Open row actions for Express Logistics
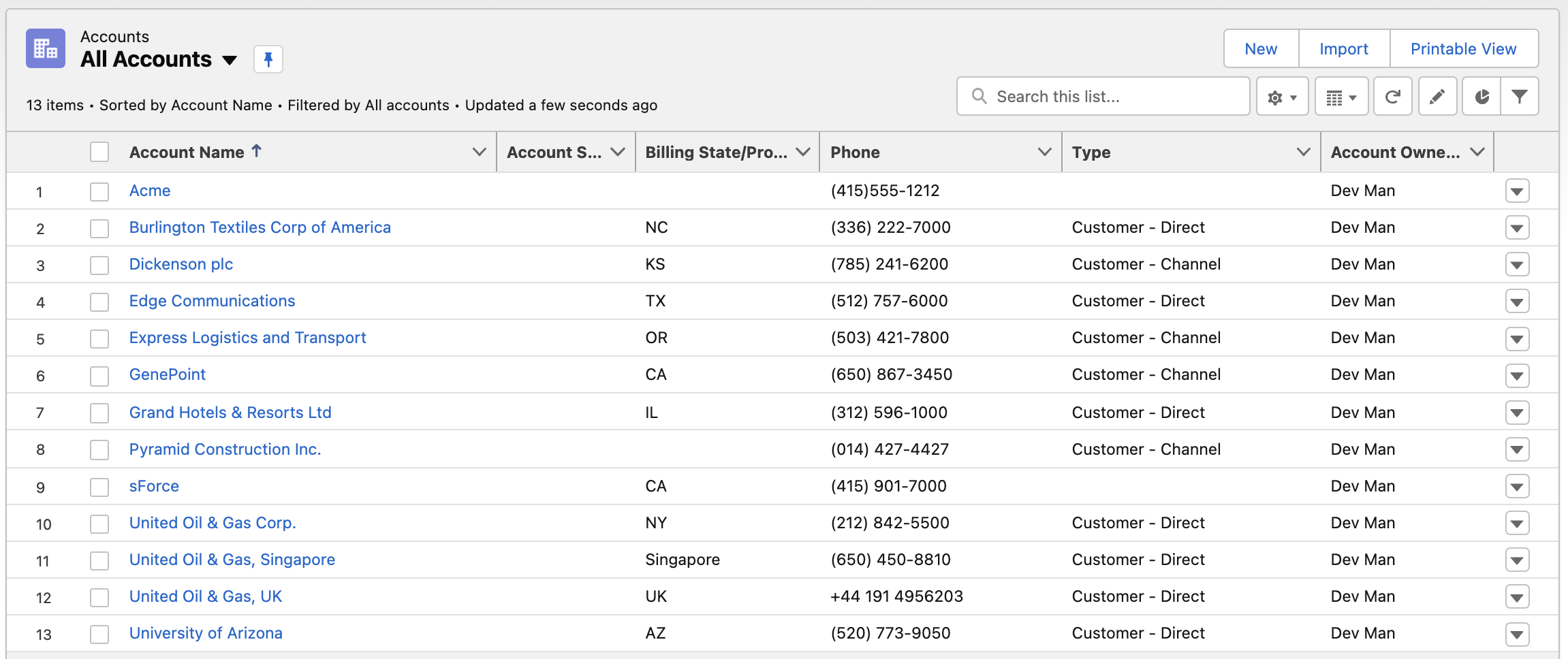The image size is (1568, 659). click(x=1517, y=338)
